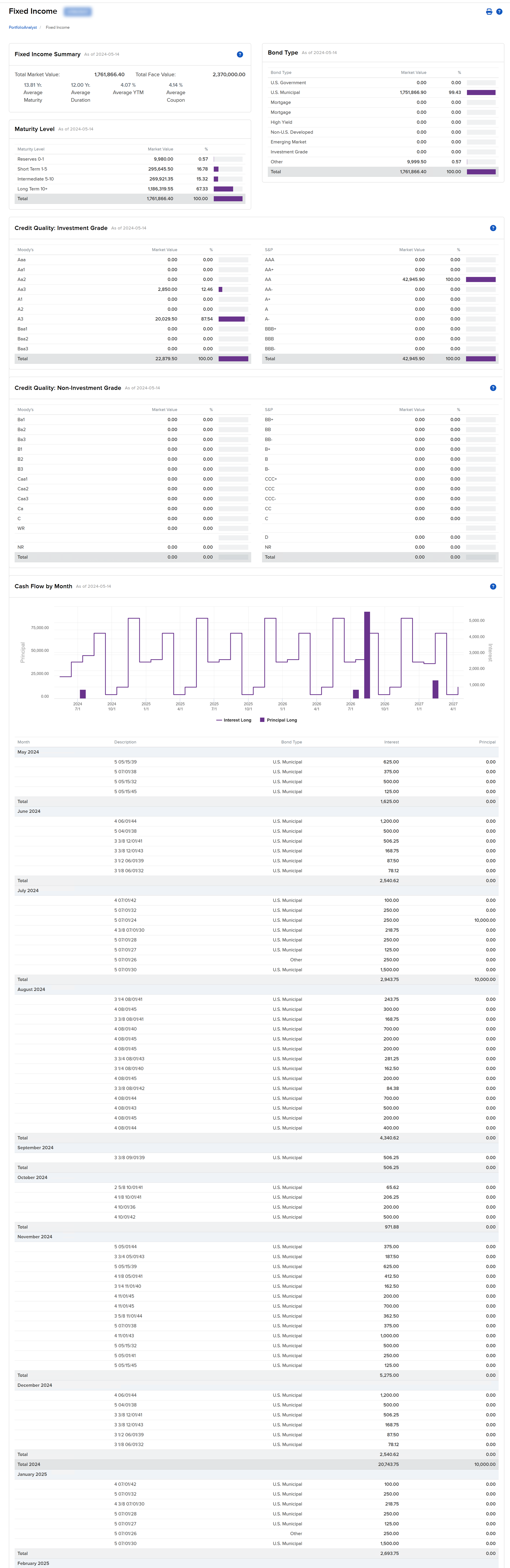Select the Intermediate 5-10 maturity row

pyautogui.click(x=130, y=179)
